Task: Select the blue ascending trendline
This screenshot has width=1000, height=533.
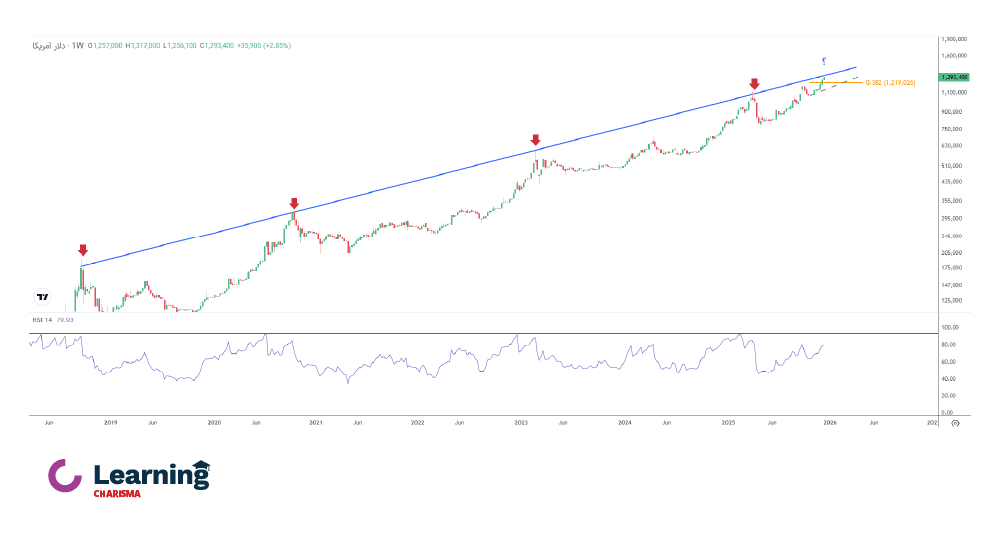Action: click(450, 173)
